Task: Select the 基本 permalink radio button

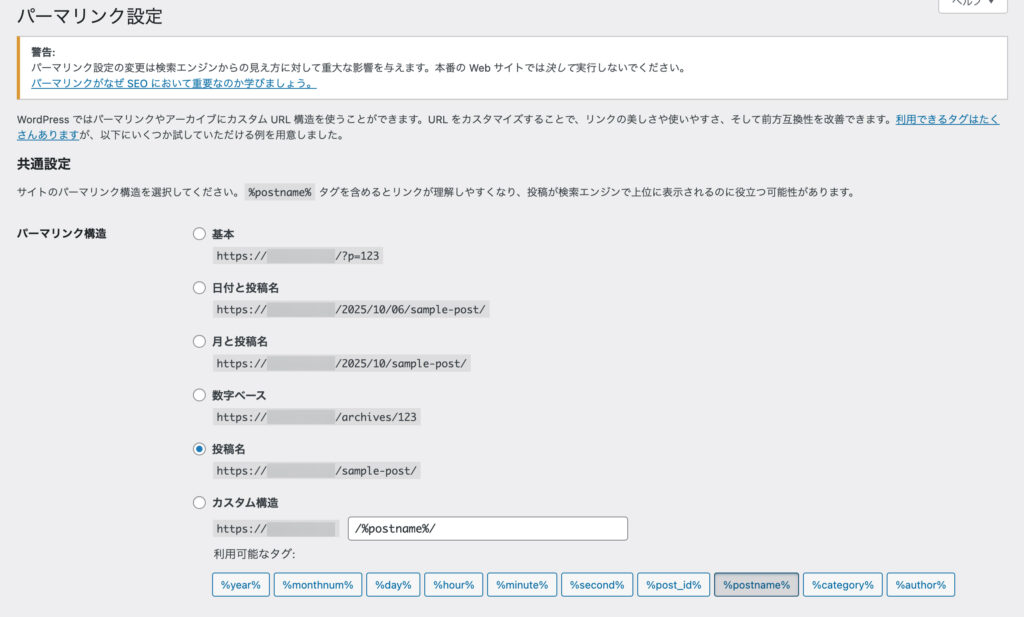Action: (x=199, y=234)
